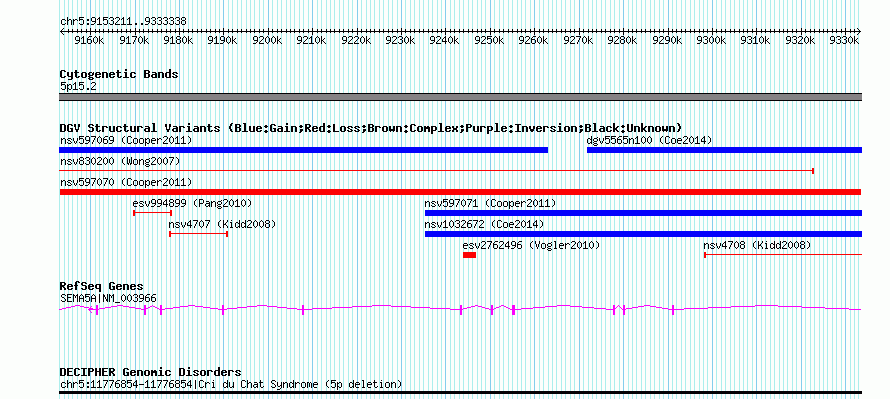Open the SEMA5A|NM_003966 gene label
This screenshot has height=399, width=890.
point(108,298)
